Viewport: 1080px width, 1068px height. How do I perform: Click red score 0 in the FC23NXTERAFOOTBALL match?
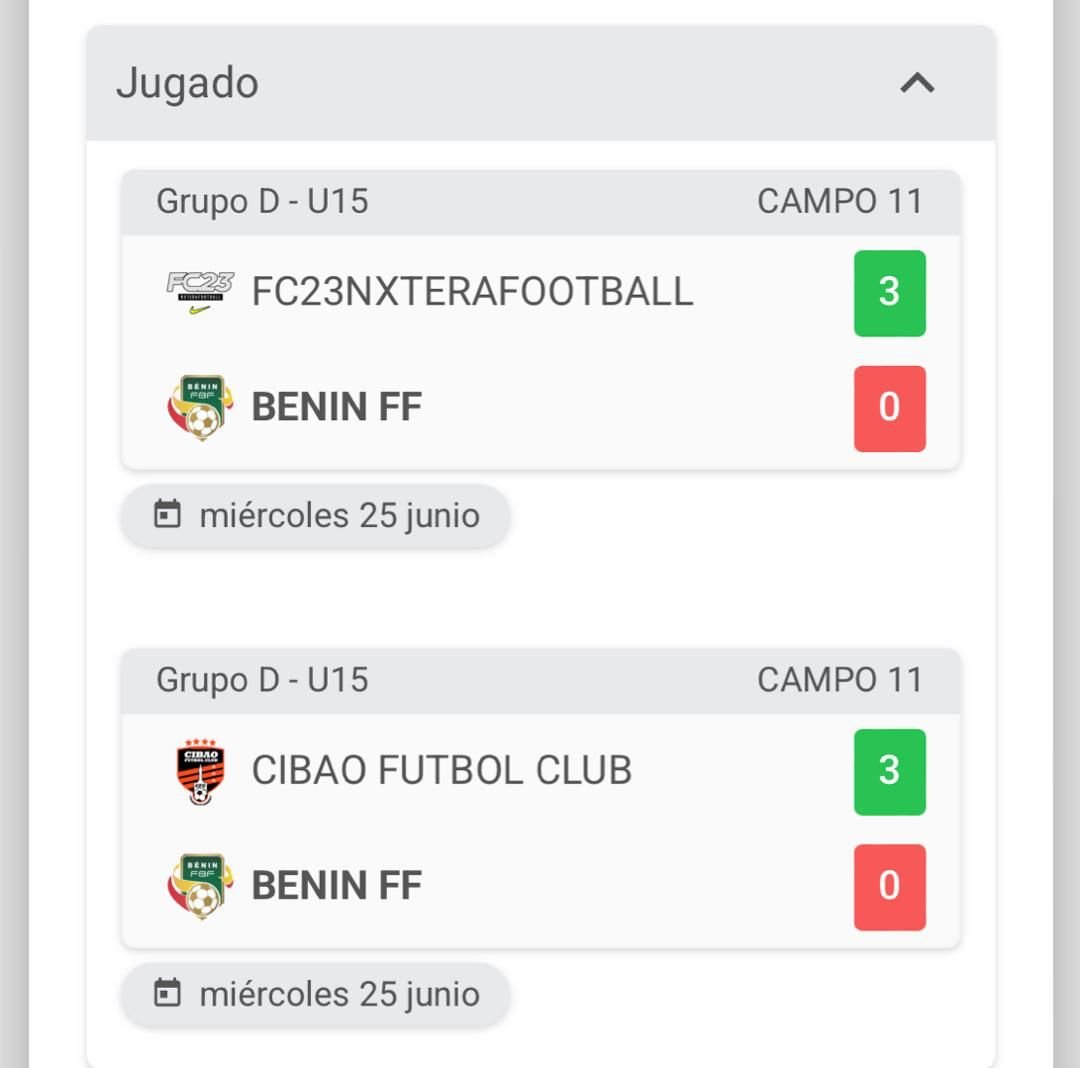click(889, 408)
